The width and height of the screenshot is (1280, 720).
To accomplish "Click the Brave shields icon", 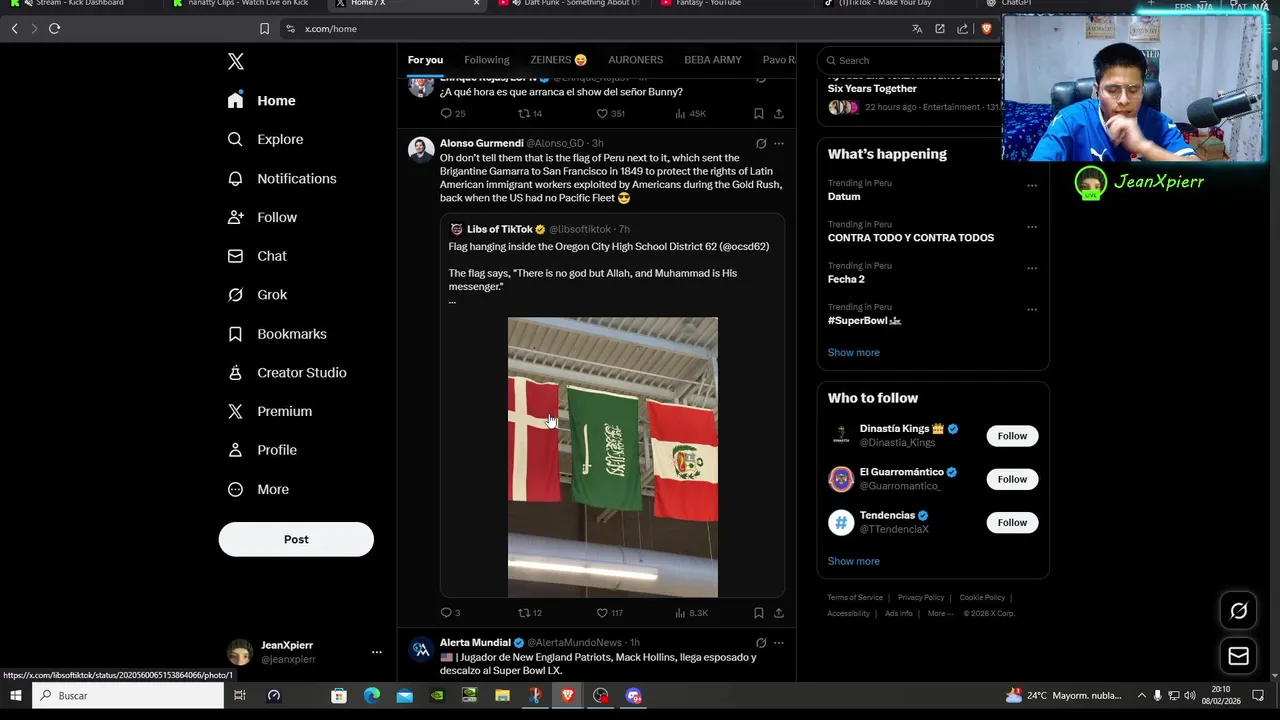I will [x=986, y=29].
